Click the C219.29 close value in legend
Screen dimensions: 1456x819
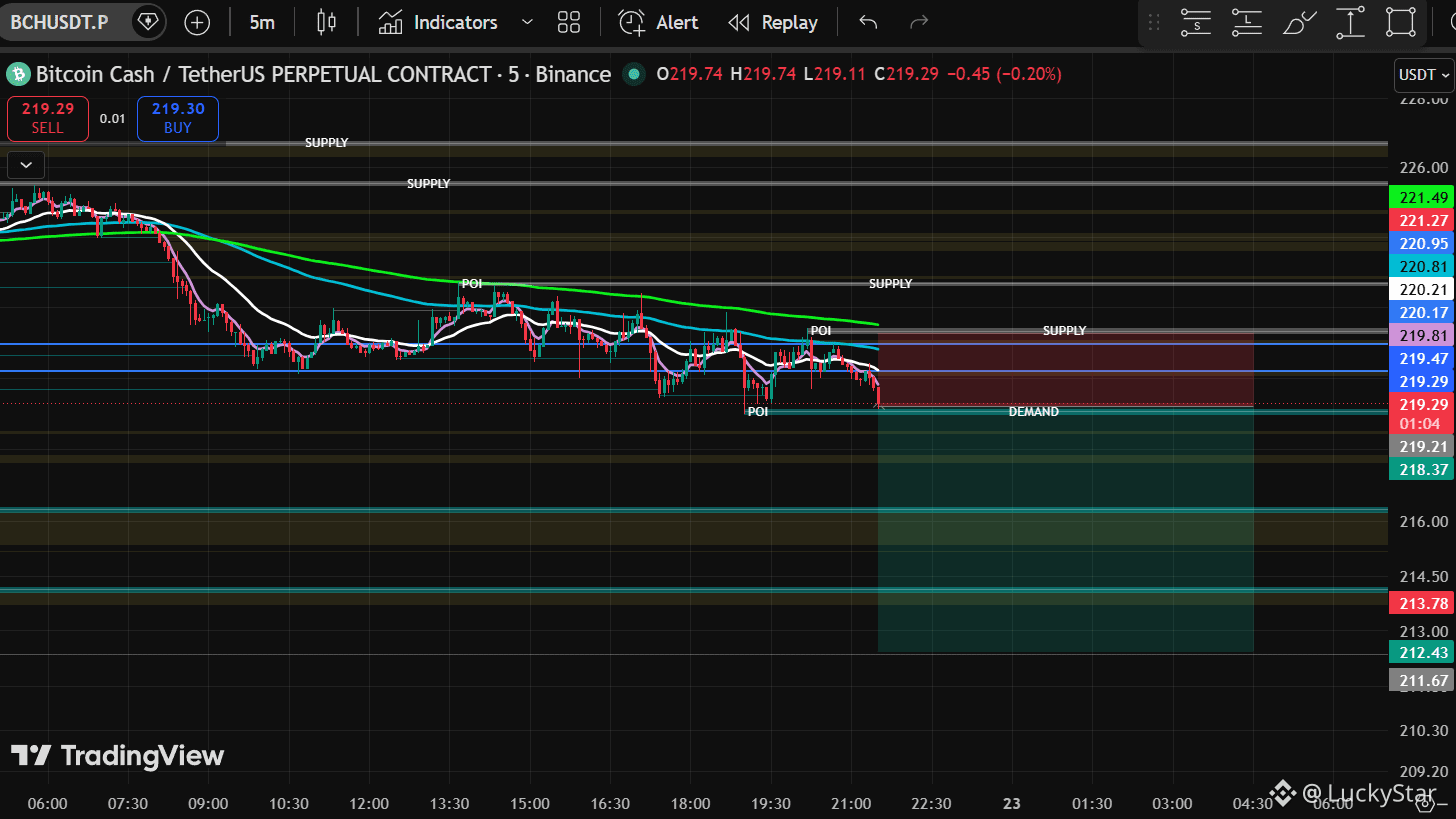906,74
